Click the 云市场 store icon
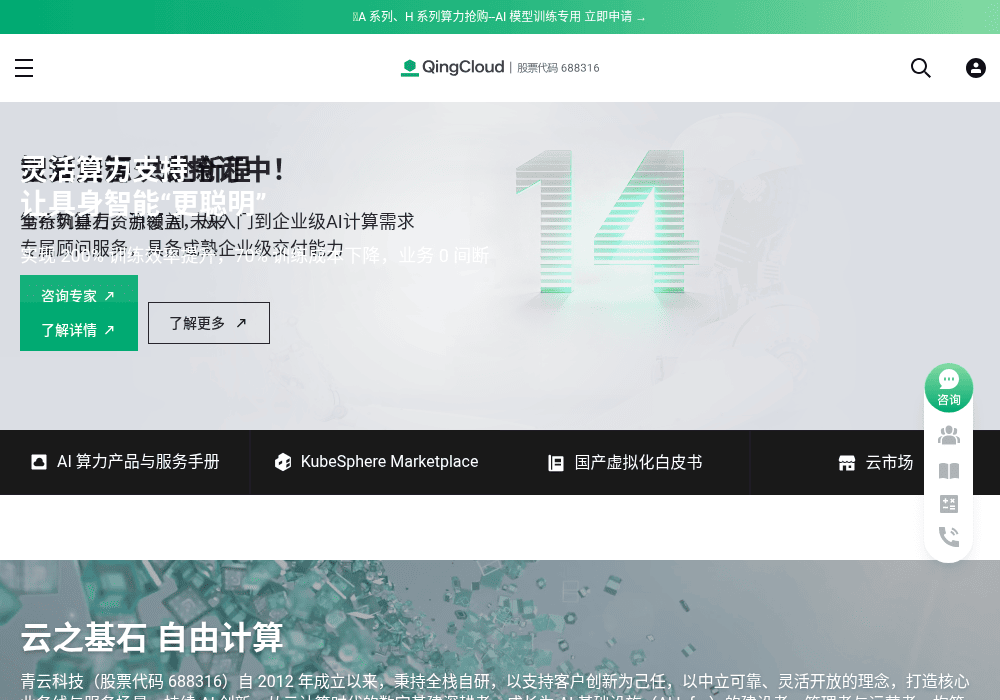 pyautogui.click(x=846, y=463)
